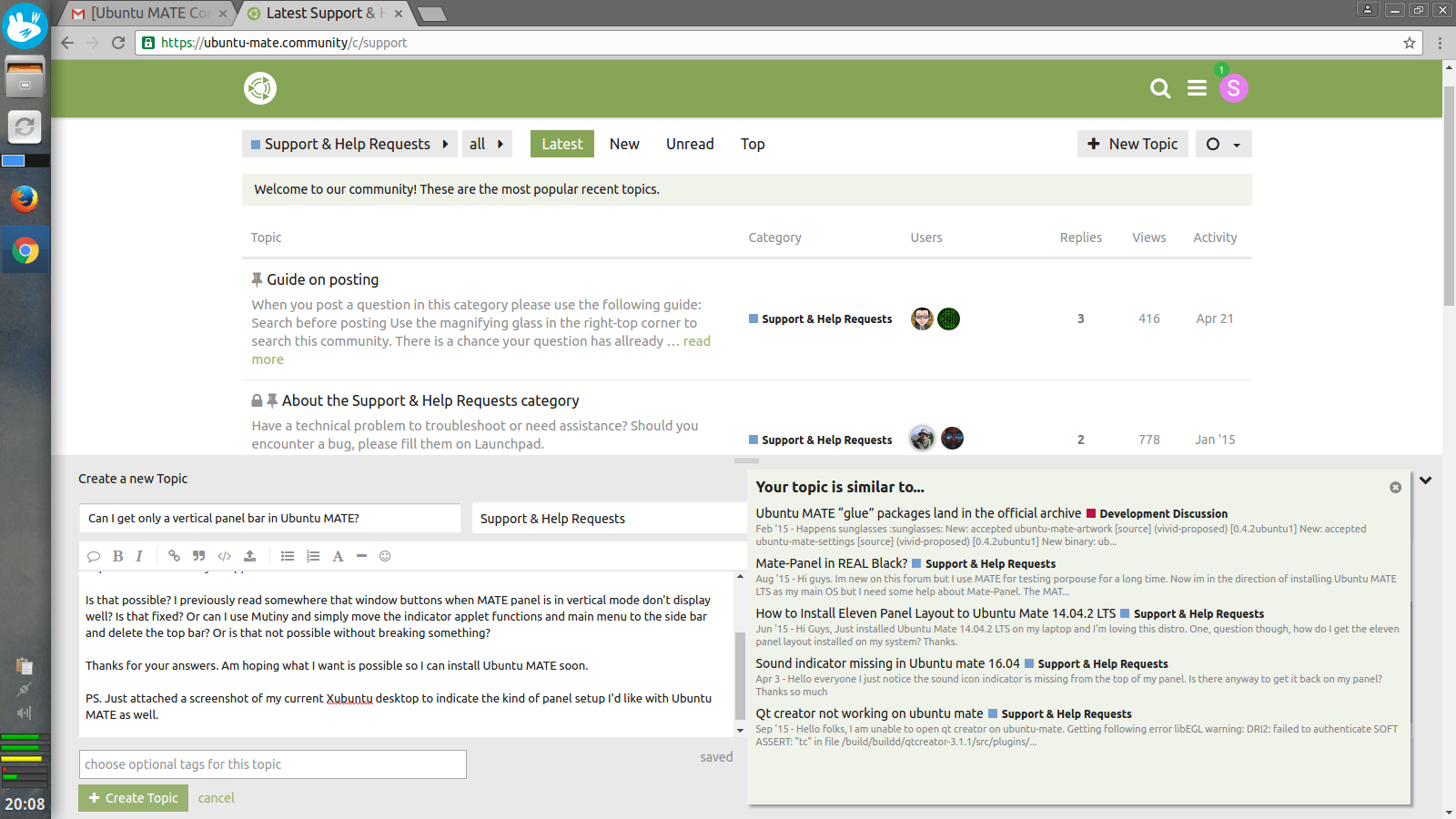Open the composer category selector 'Support & Help Requests'
Viewport: 1456px width, 819px height.
(609, 519)
